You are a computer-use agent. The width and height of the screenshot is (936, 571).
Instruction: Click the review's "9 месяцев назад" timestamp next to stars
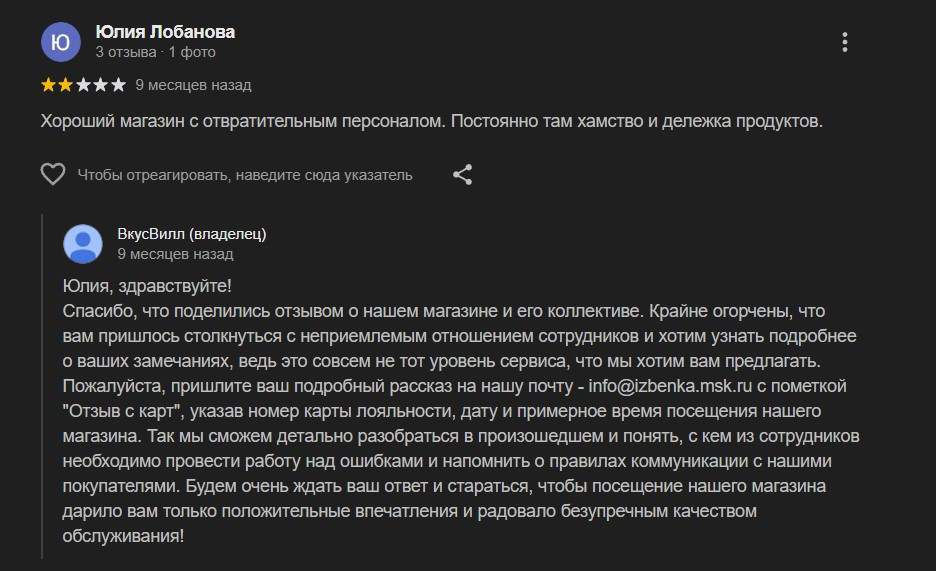[193, 85]
